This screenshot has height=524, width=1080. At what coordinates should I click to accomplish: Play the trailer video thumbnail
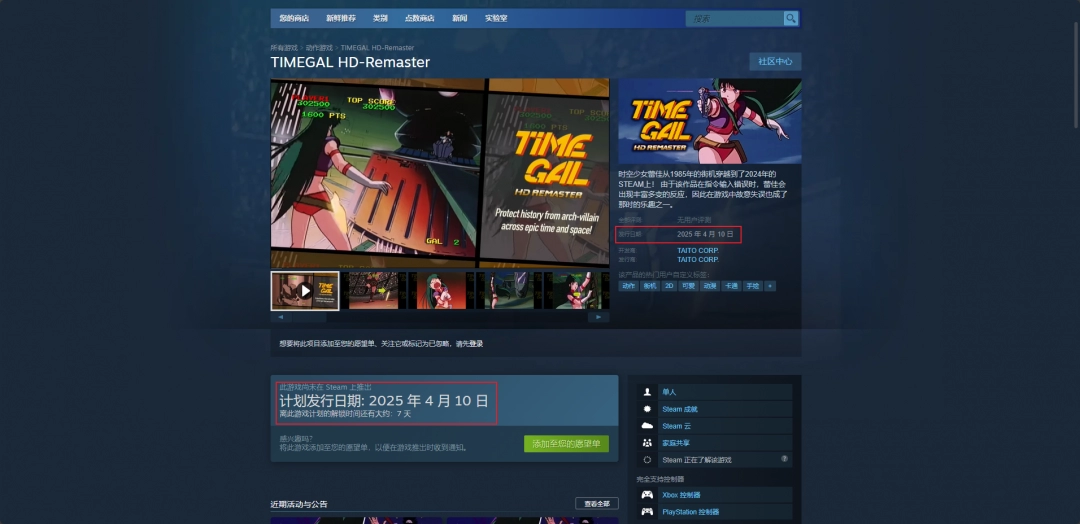(305, 291)
